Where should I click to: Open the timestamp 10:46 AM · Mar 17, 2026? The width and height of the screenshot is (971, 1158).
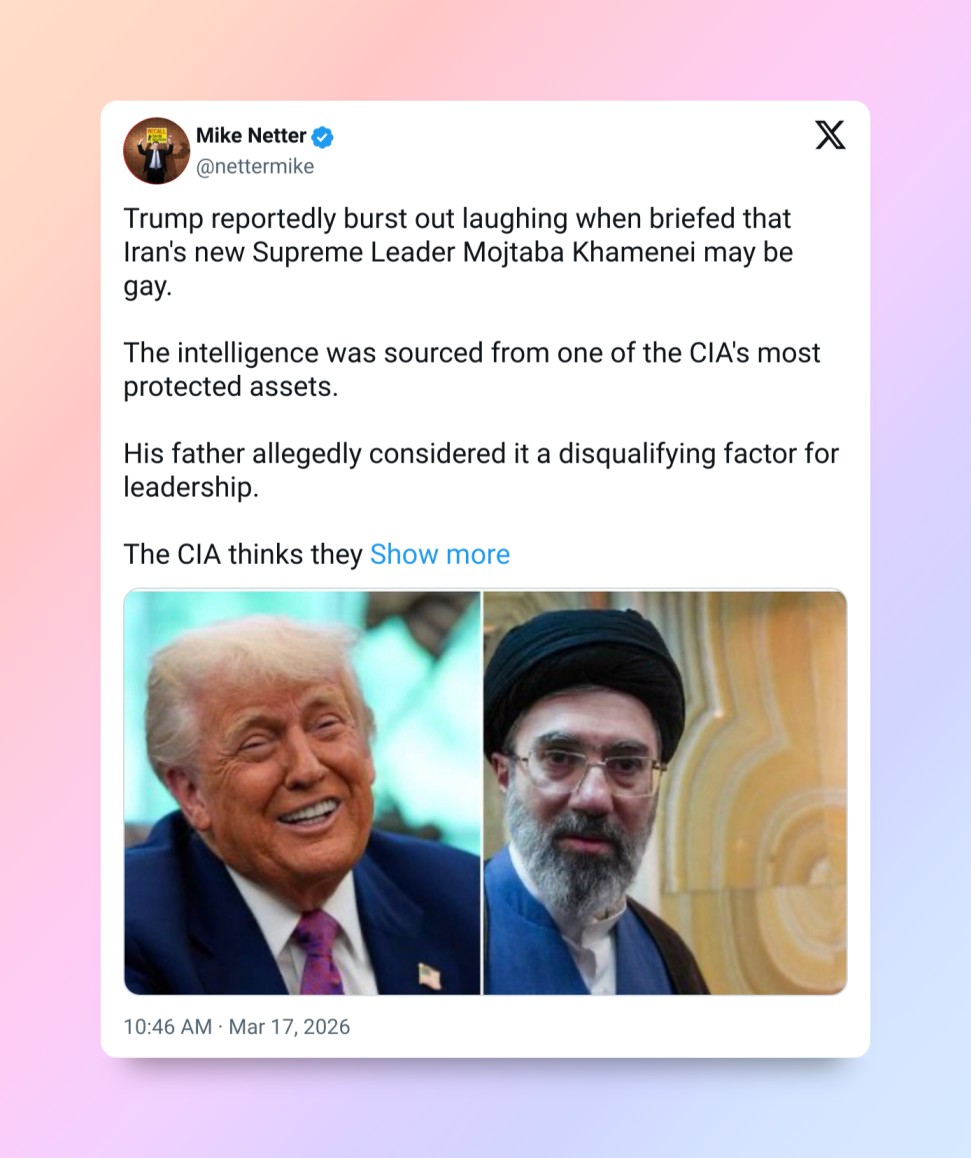(x=236, y=1026)
